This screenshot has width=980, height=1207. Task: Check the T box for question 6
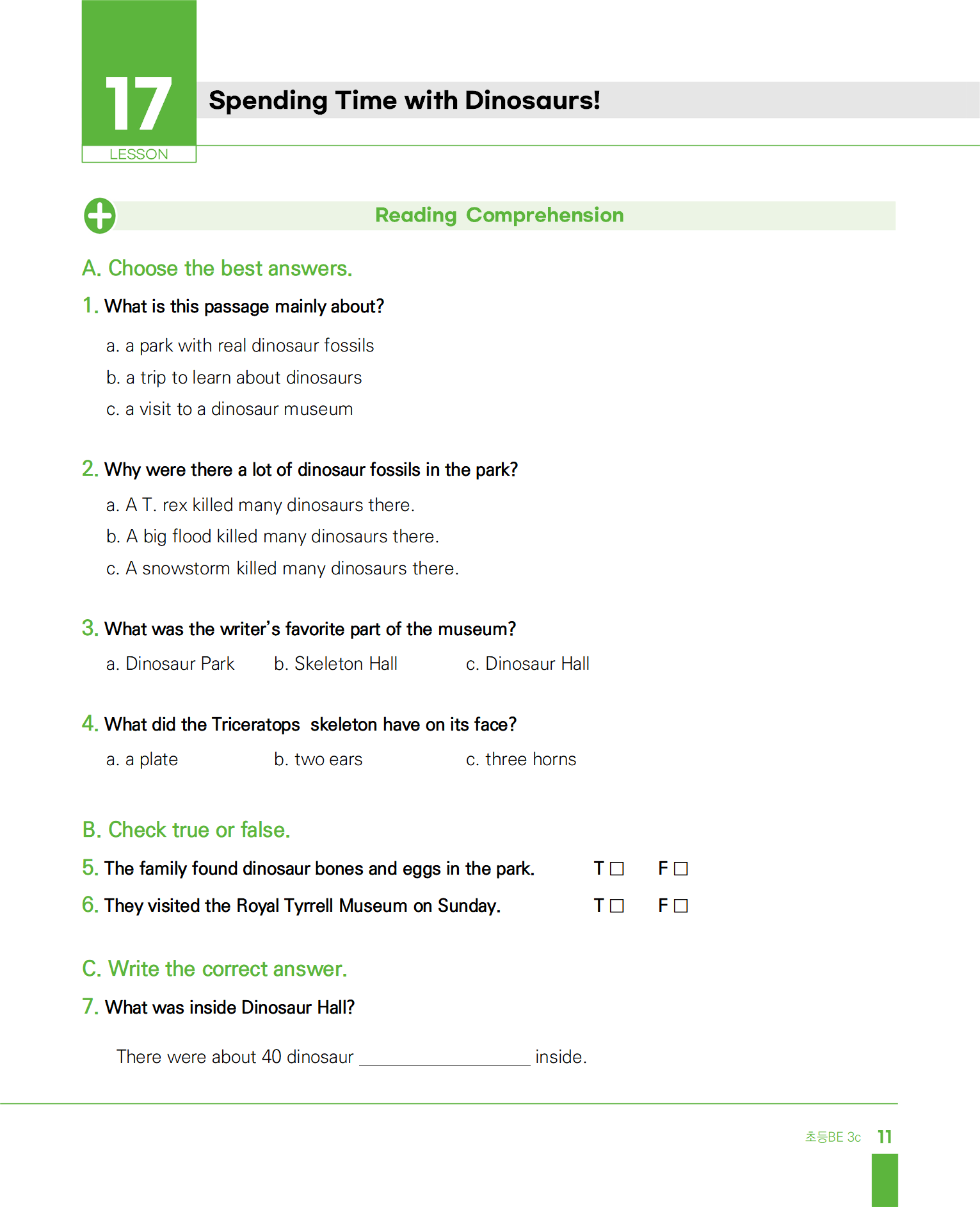(x=616, y=906)
